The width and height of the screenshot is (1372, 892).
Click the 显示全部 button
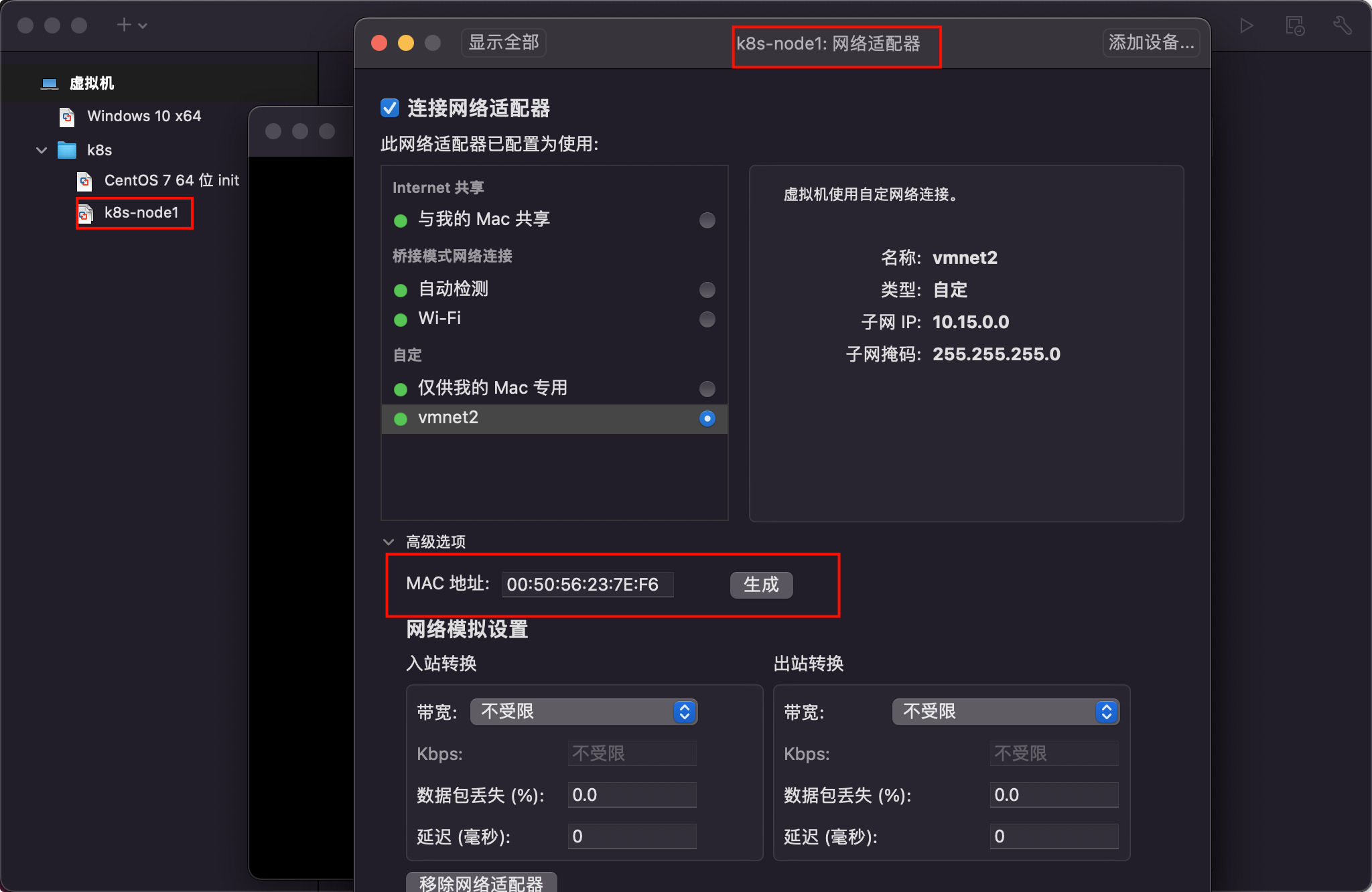click(x=503, y=43)
